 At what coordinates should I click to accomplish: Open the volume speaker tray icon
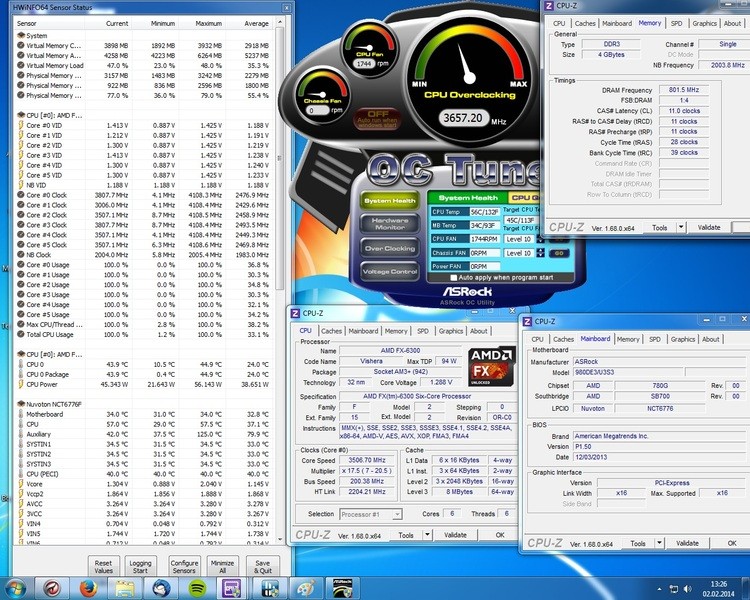[688, 589]
